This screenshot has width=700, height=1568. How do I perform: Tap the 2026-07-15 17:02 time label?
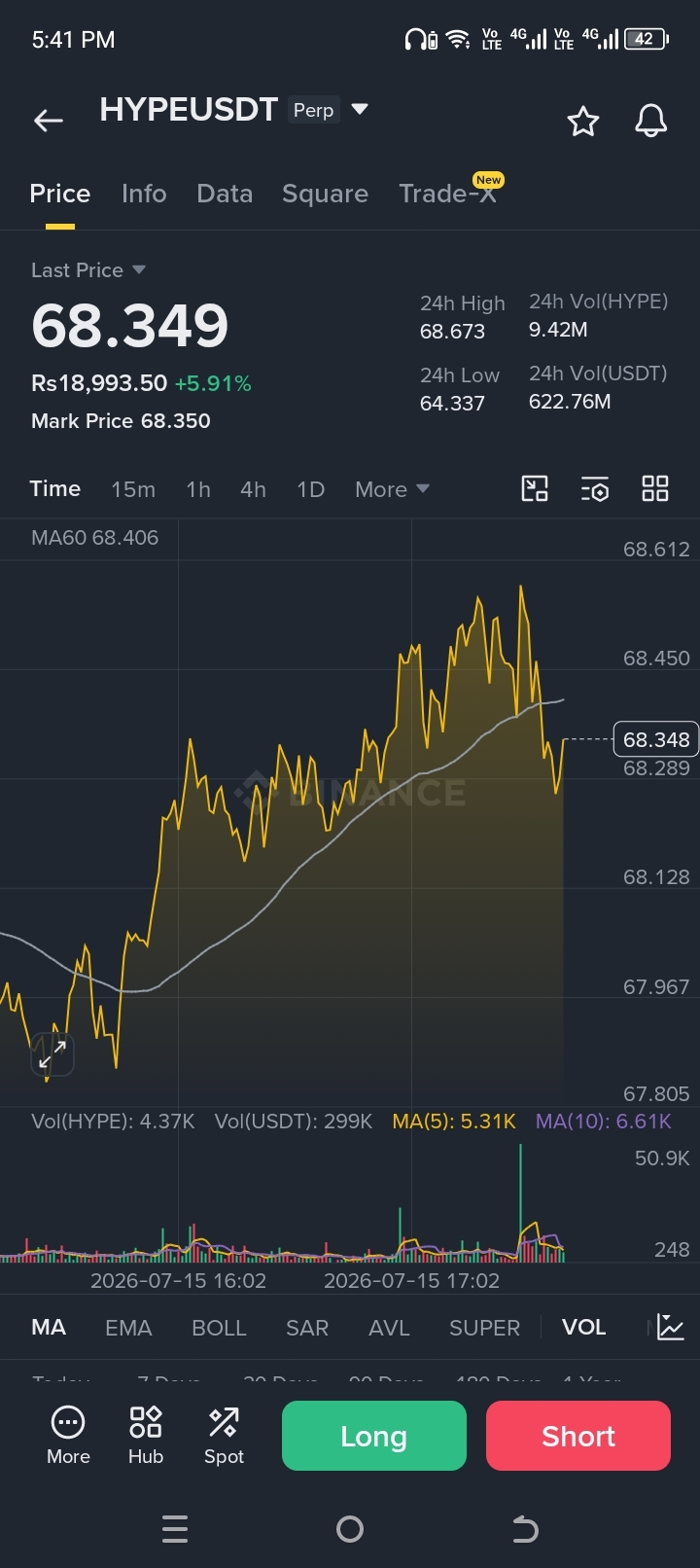[411, 1280]
